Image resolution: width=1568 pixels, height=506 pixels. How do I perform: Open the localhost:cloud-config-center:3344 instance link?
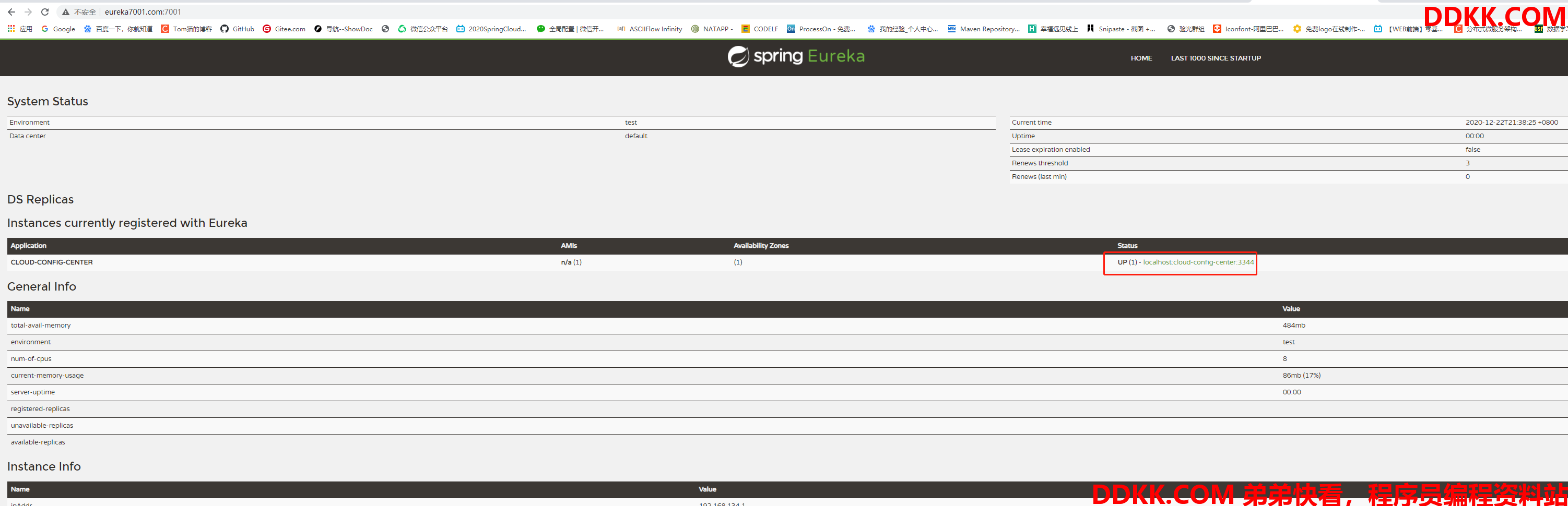tap(1198, 262)
